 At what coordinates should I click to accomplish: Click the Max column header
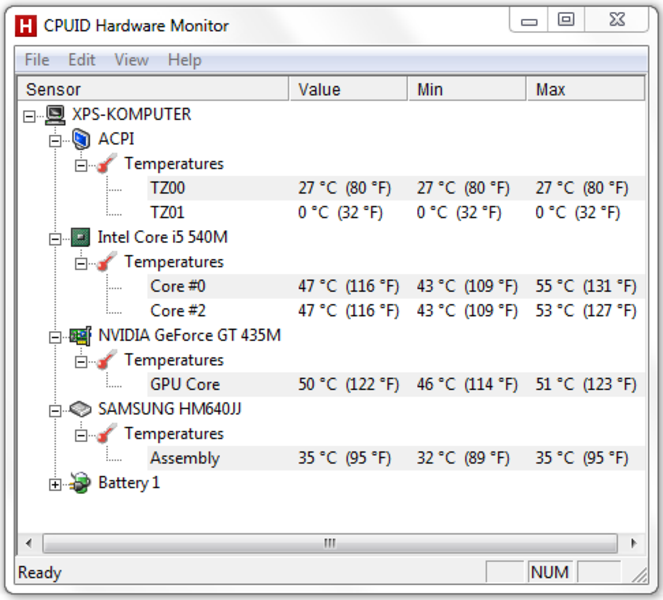[586, 89]
